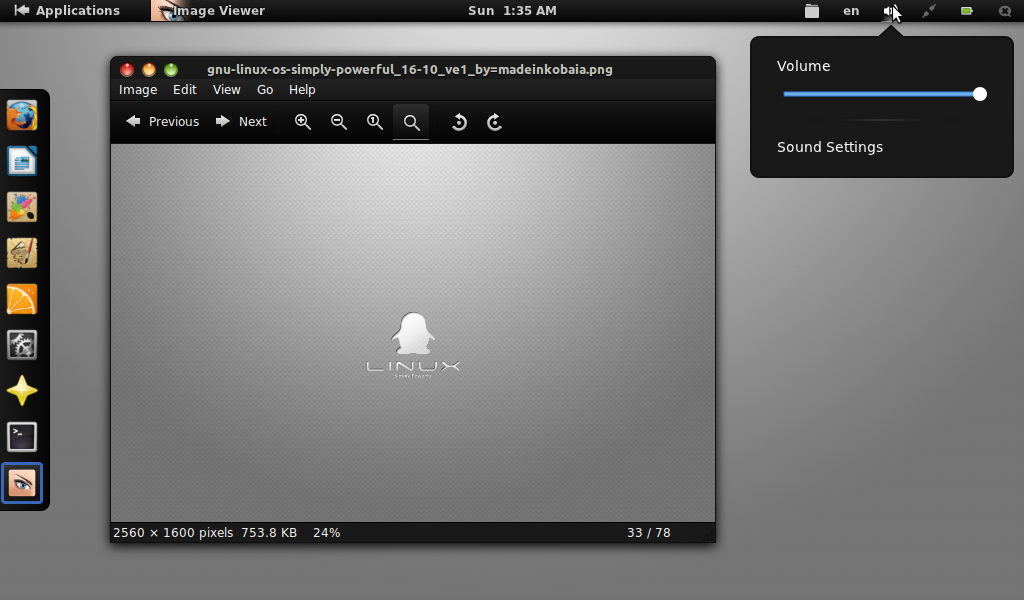
Task: Click the Linux penguin image
Action: pos(413,332)
